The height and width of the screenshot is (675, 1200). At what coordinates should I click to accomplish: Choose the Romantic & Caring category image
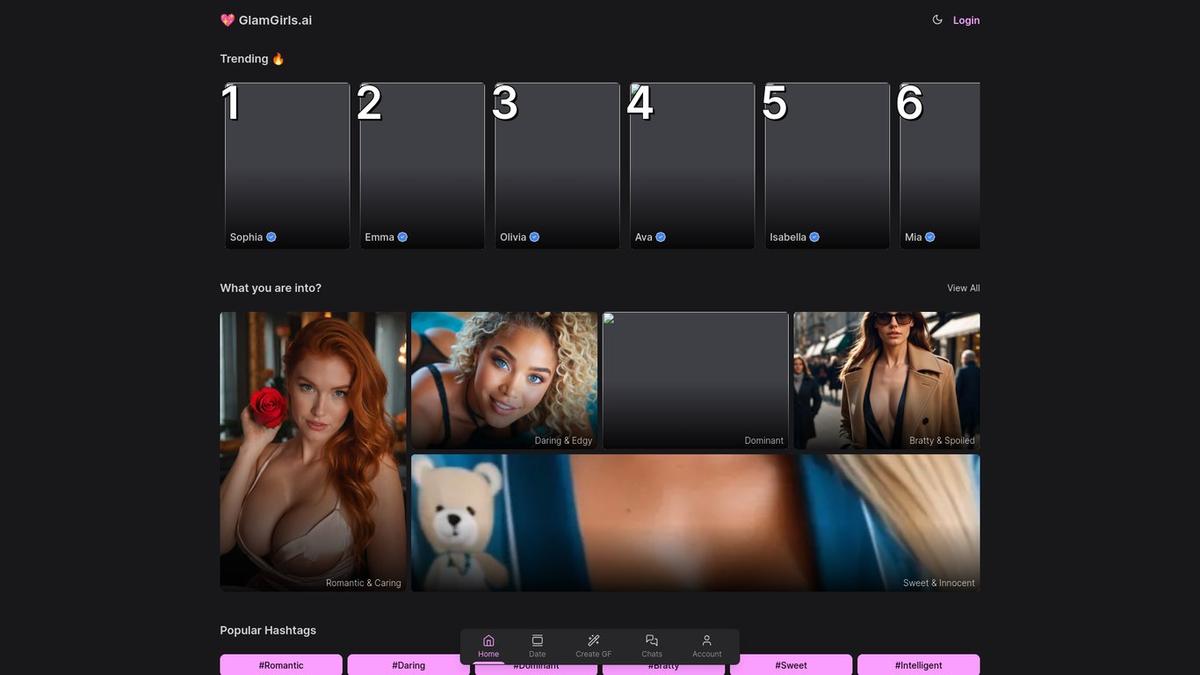[313, 450]
